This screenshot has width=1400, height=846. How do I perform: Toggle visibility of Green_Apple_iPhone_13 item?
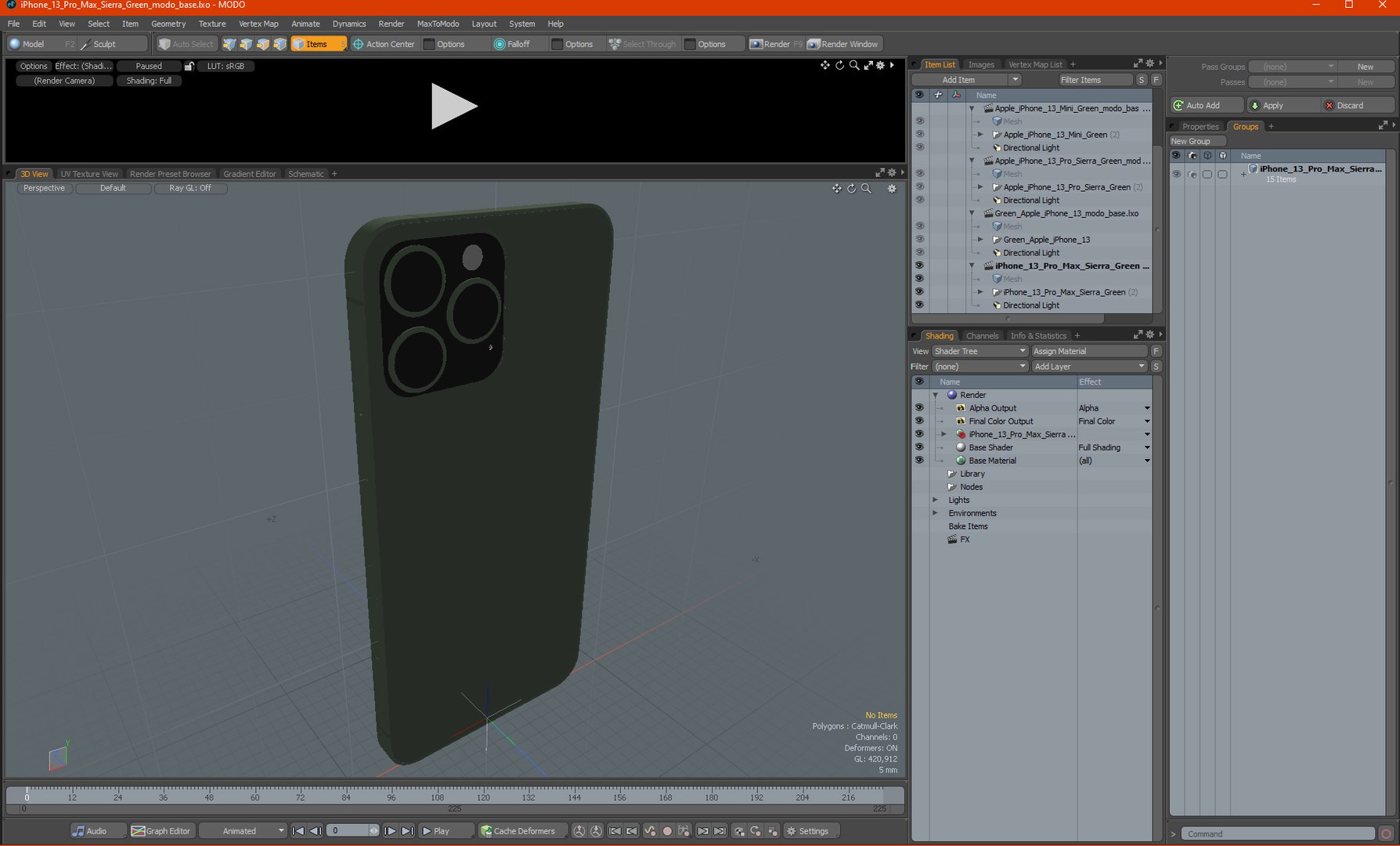coord(919,240)
